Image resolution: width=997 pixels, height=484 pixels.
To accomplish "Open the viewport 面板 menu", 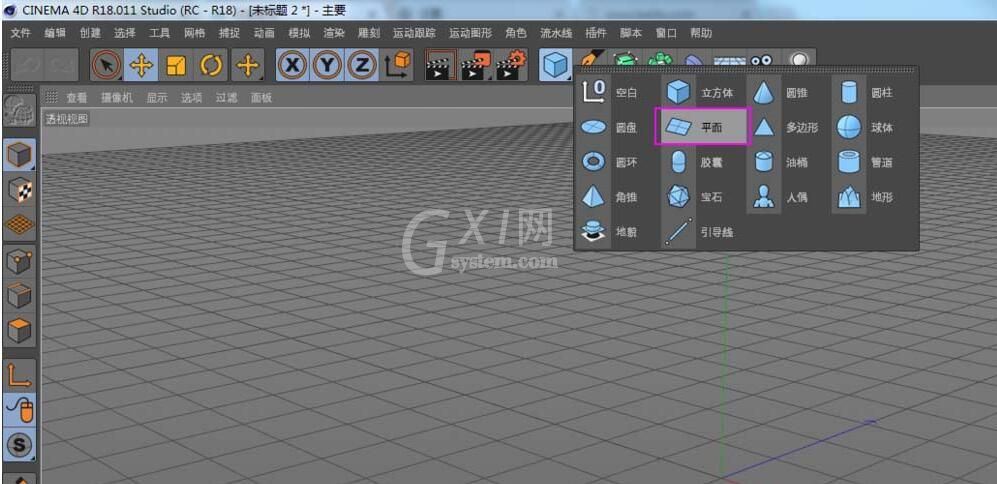I will point(261,98).
